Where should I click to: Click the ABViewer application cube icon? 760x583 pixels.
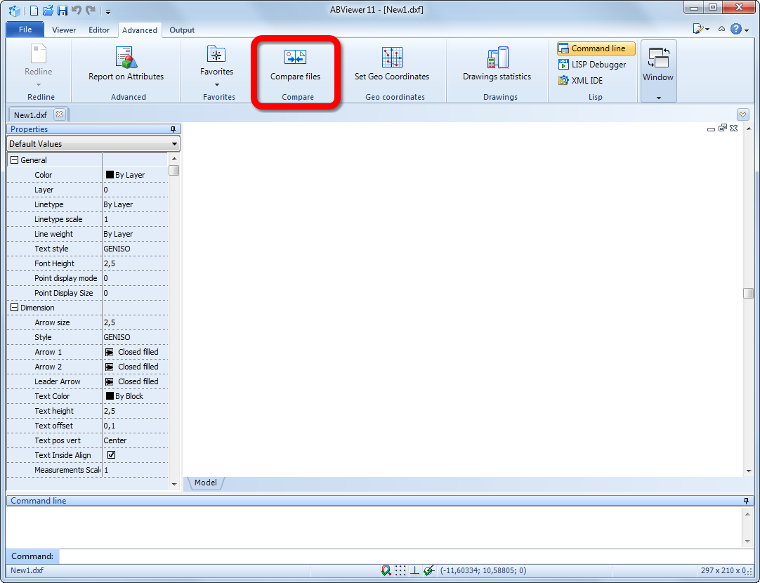[15, 10]
